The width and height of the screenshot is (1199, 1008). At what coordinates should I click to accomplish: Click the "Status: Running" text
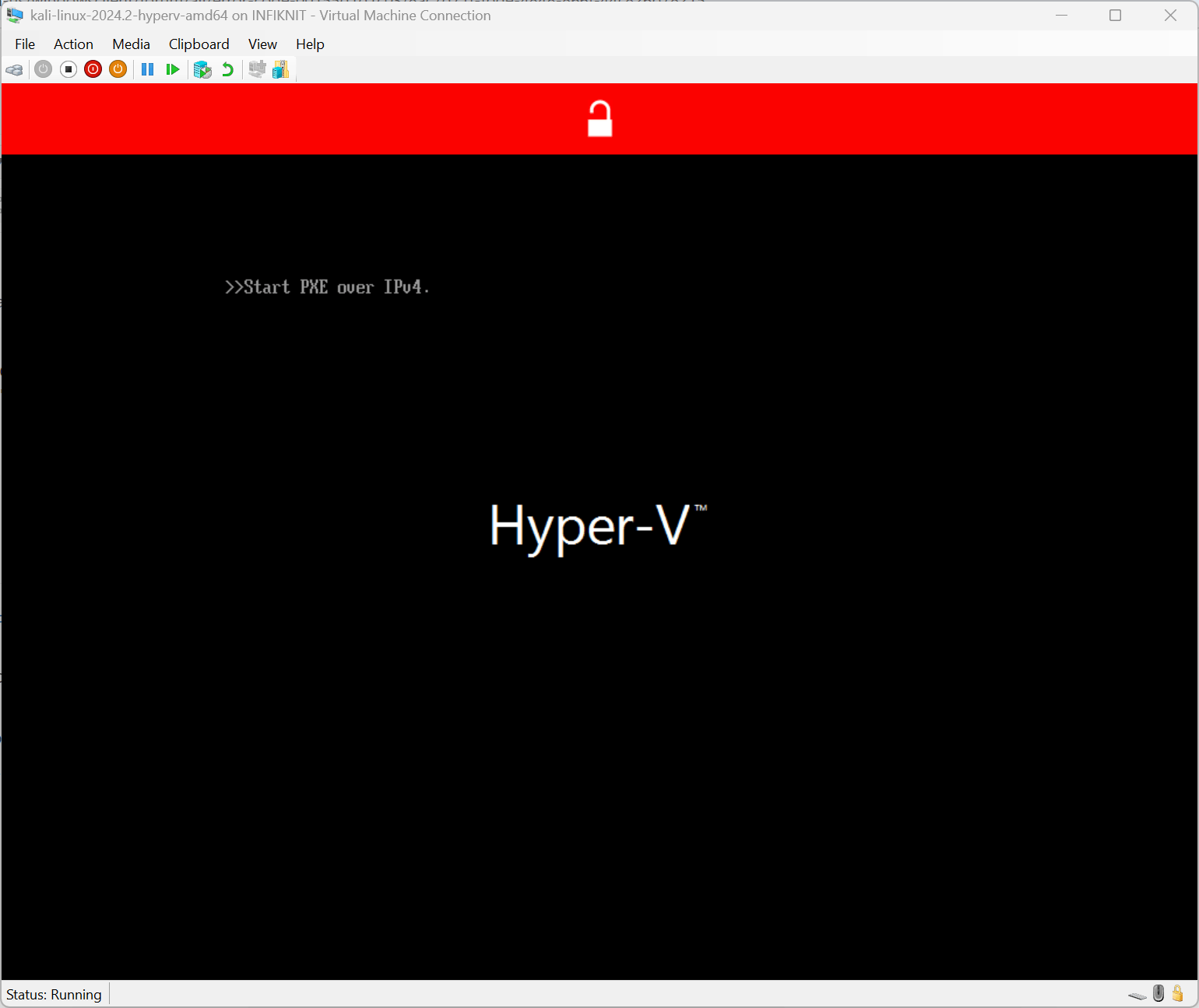54,995
